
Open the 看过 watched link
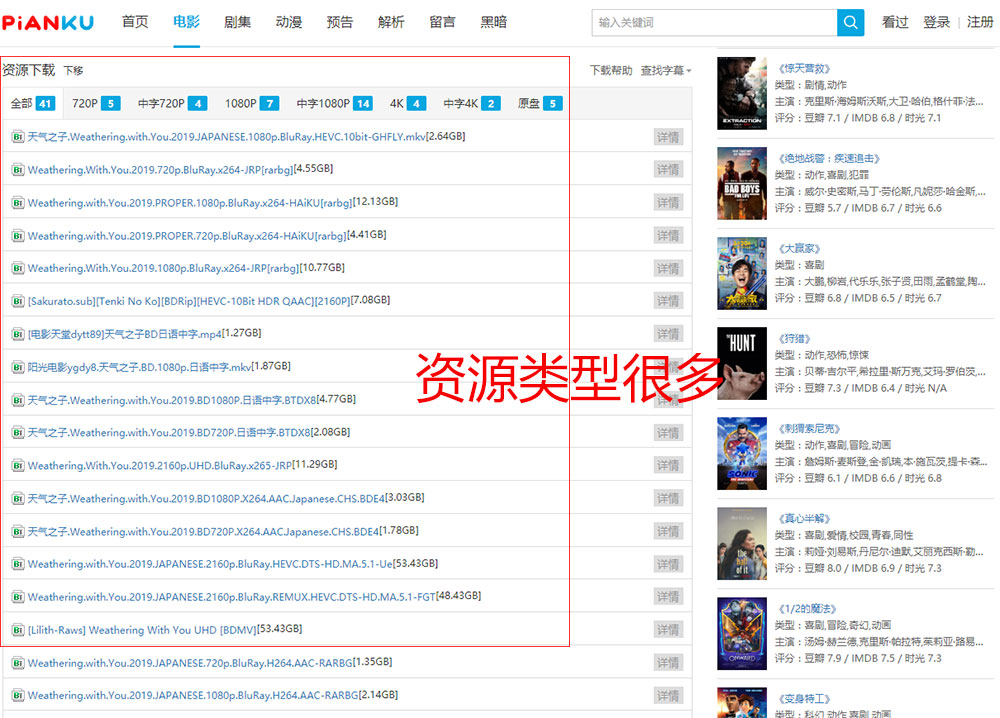click(x=895, y=22)
